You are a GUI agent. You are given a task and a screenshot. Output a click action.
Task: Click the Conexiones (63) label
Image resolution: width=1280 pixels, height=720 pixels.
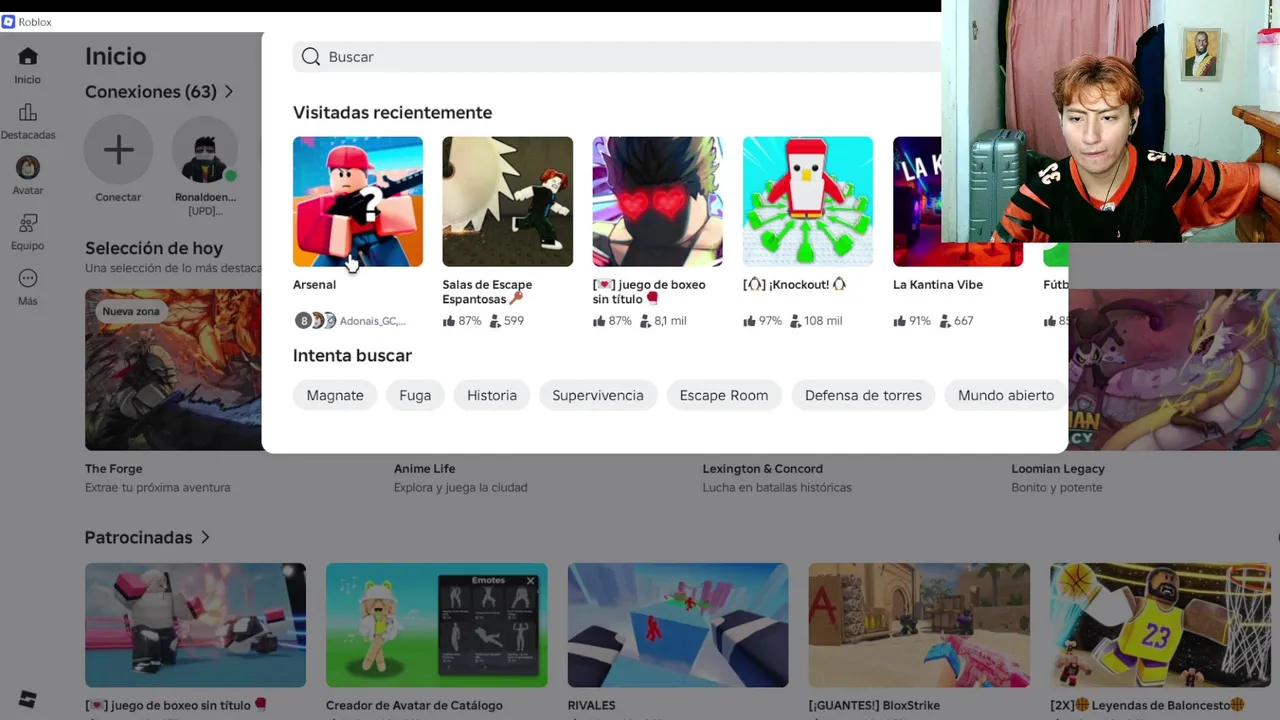151,92
